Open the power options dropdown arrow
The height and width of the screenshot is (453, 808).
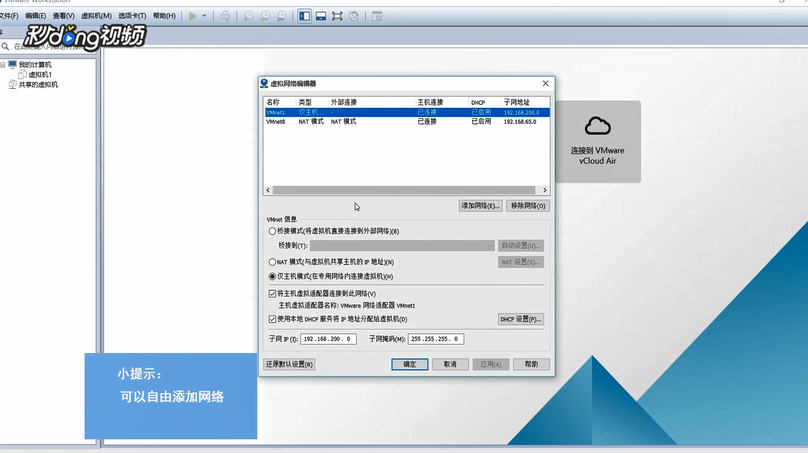click(204, 16)
